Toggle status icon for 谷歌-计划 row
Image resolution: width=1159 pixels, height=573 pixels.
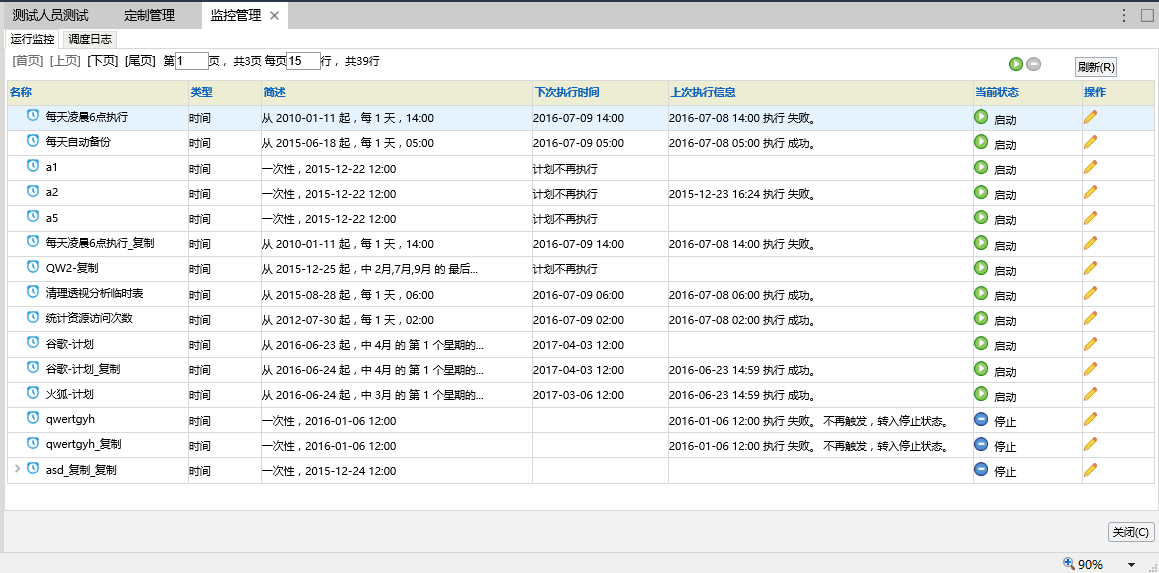pyautogui.click(x=981, y=343)
